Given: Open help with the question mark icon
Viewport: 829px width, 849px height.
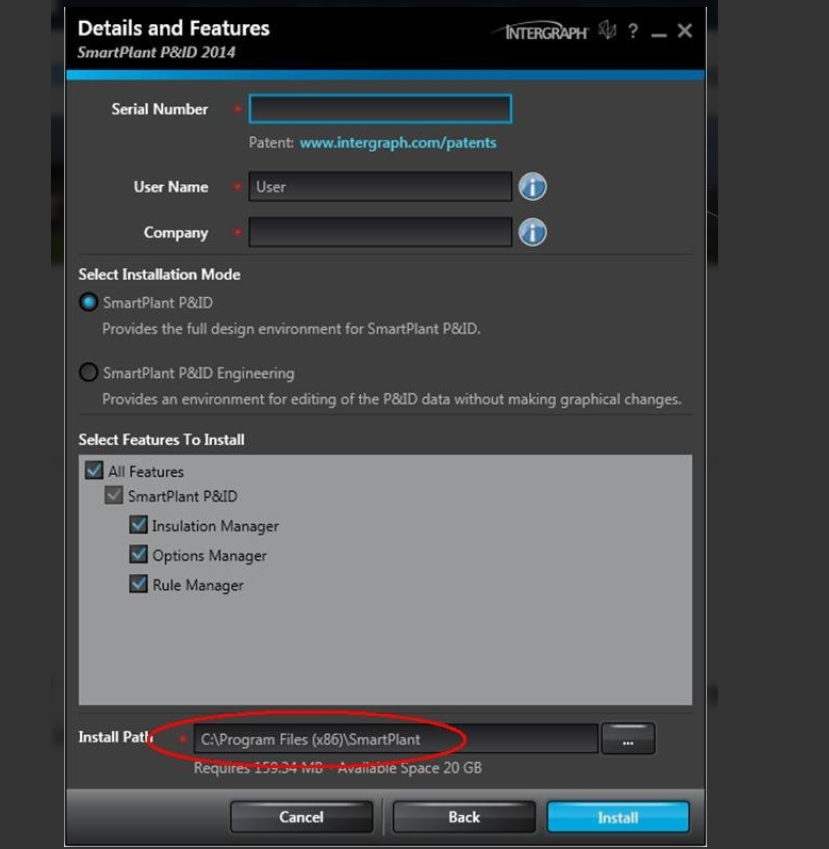Looking at the screenshot, I should pyautogui.click(x=632, y=31).
